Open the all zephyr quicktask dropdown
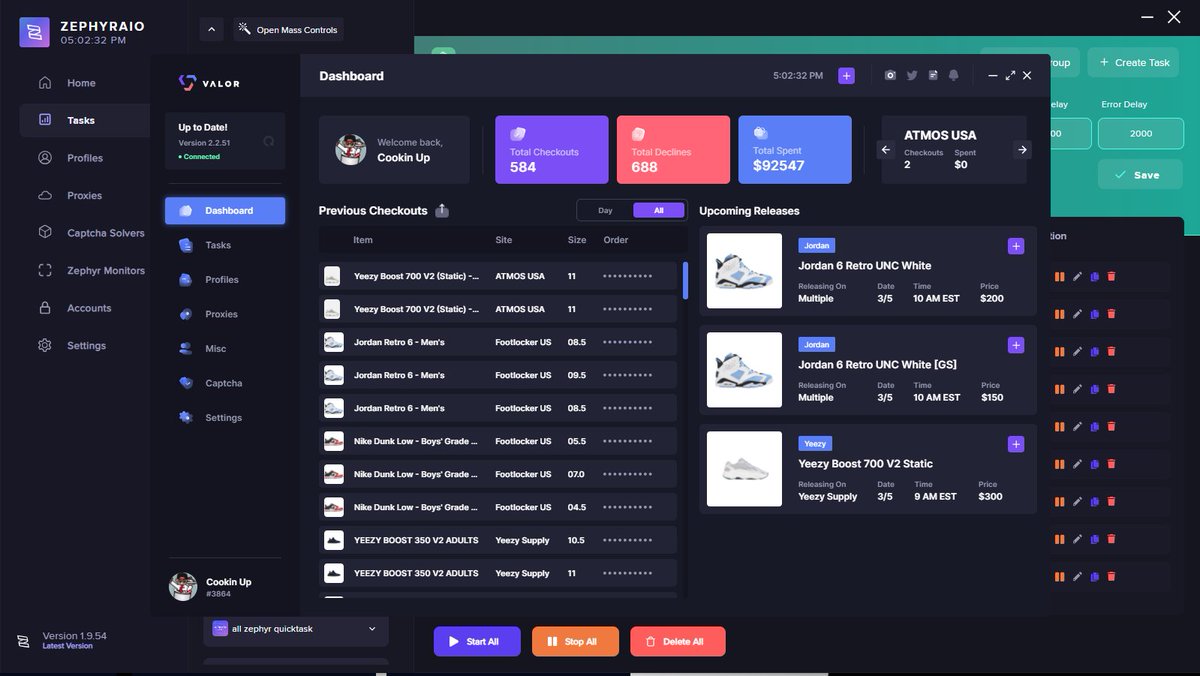1200x676 pixels. pyautogui.click(x=296, y=629)
